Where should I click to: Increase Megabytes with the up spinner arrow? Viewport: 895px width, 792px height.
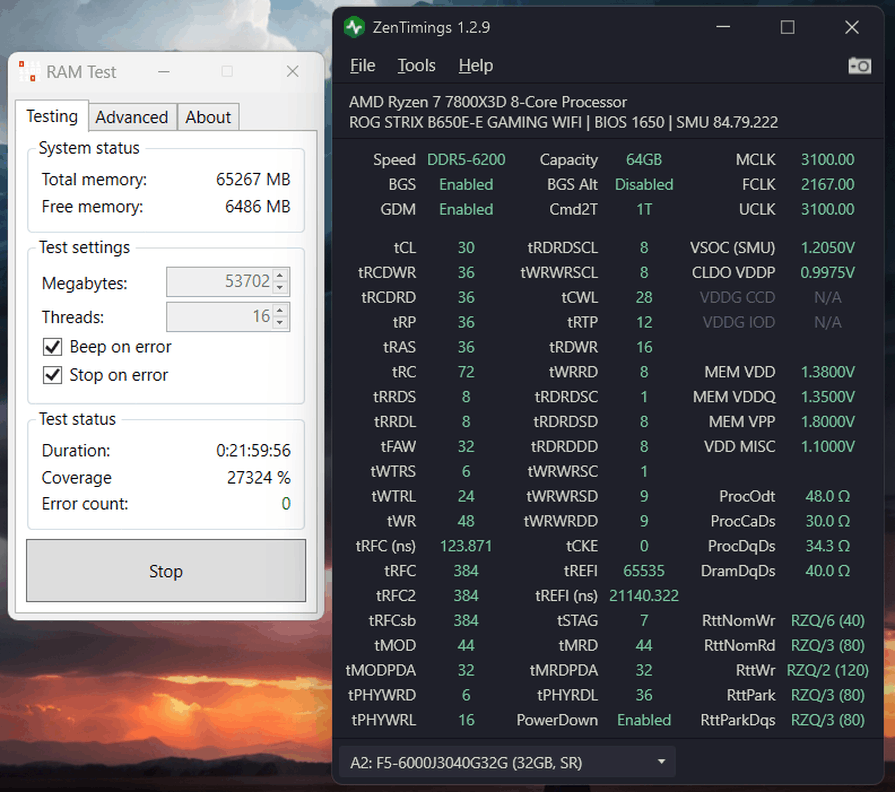click(x=280, y=275)
